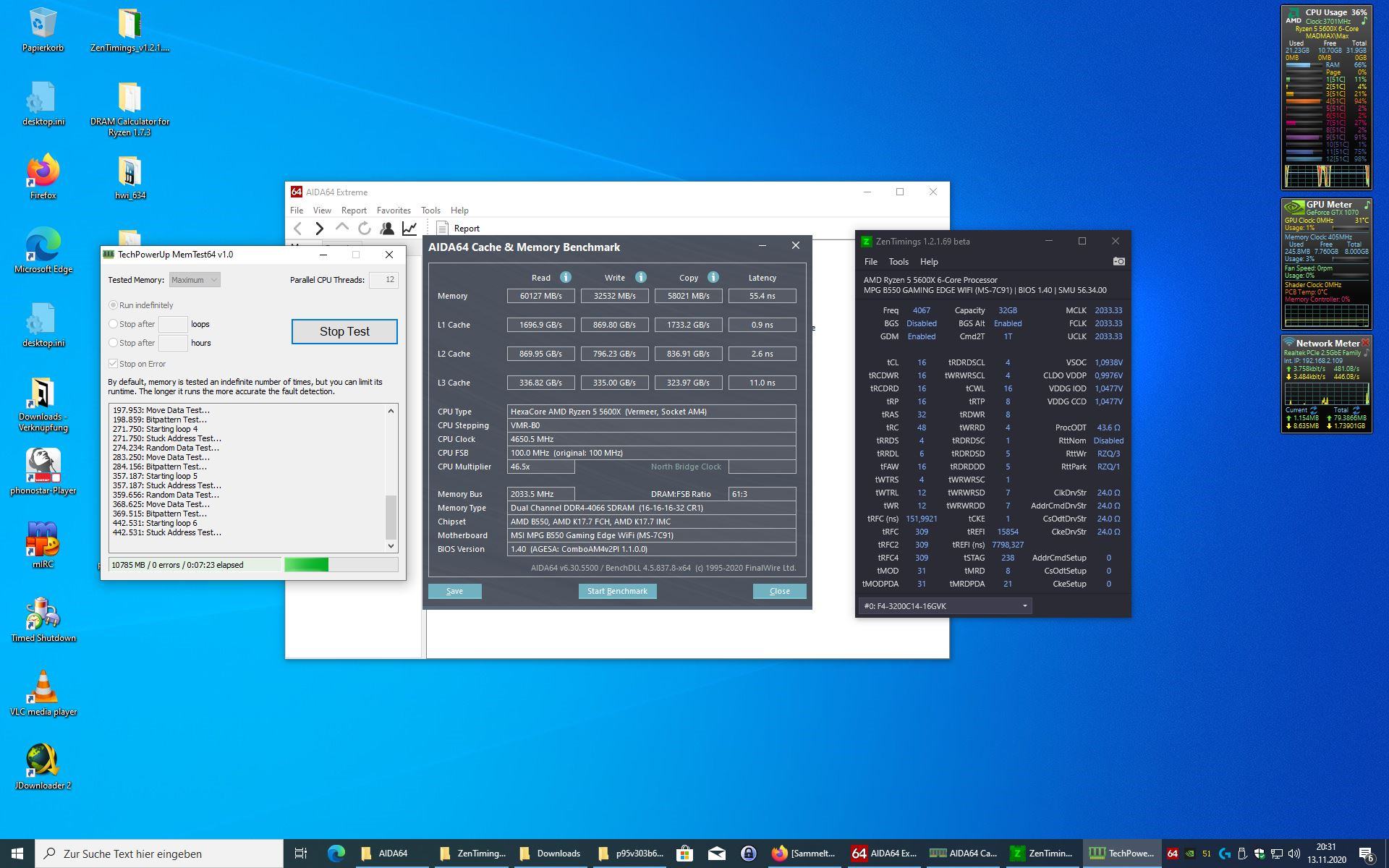Viewport: 1389px width, 868px height.
Task: Click the loops count input field
Action: 173,324
